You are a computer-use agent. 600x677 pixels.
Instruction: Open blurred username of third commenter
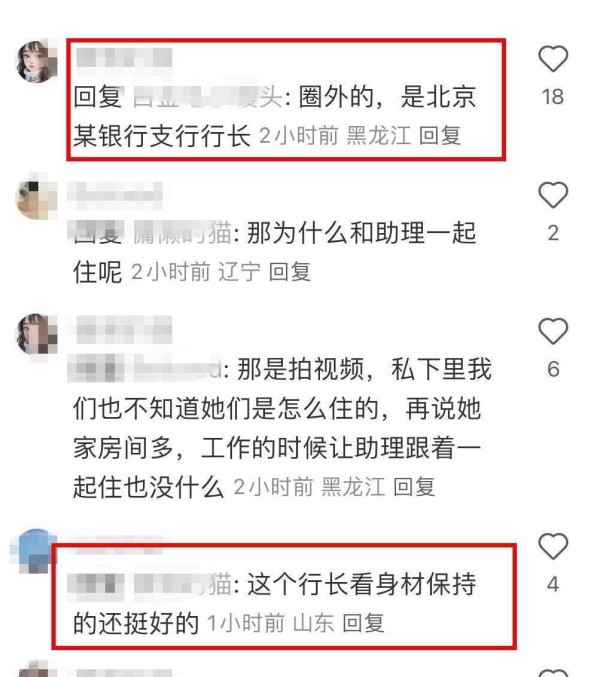coord(124,329)
